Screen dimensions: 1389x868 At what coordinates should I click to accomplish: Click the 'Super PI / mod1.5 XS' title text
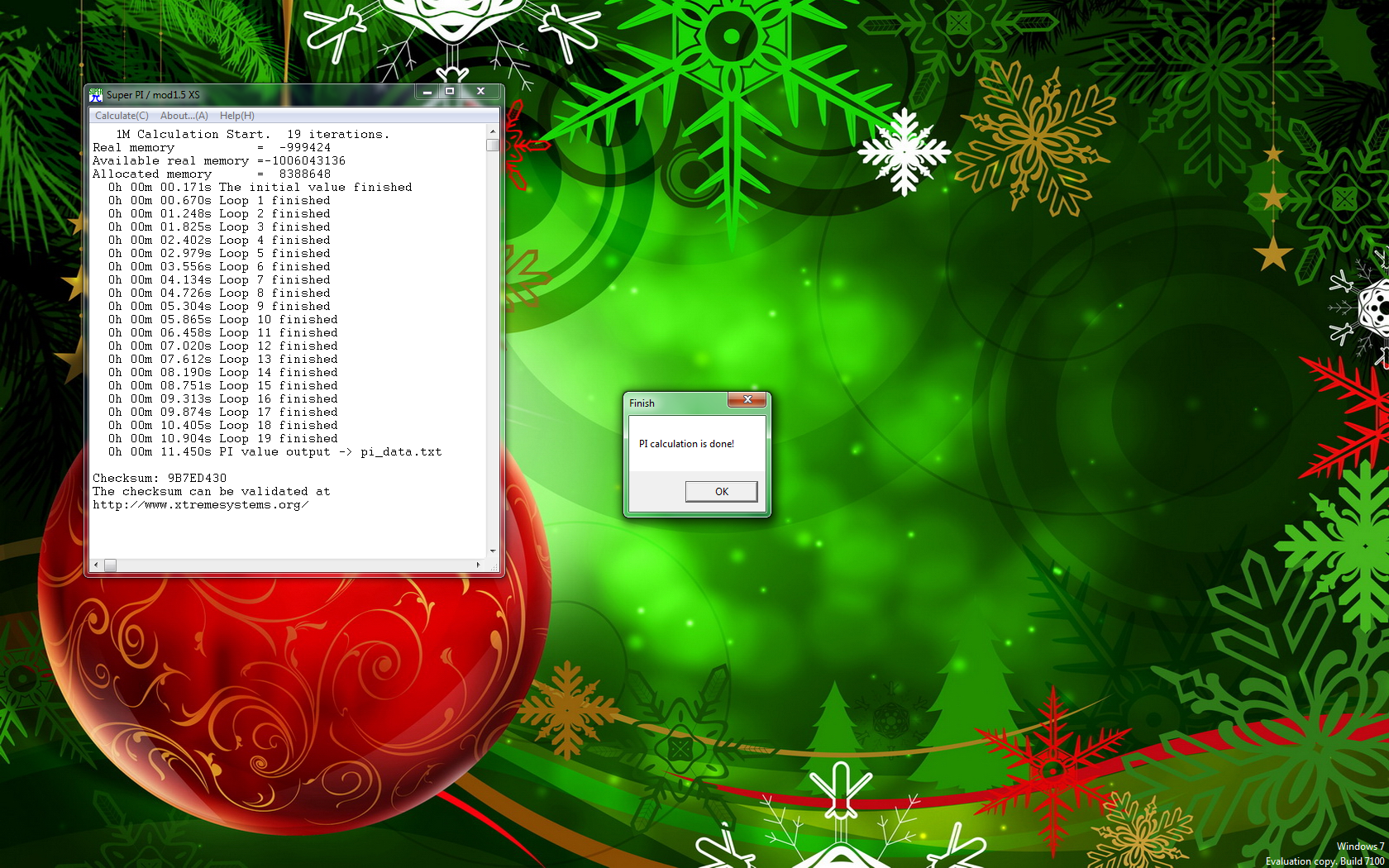coord(153,95)
